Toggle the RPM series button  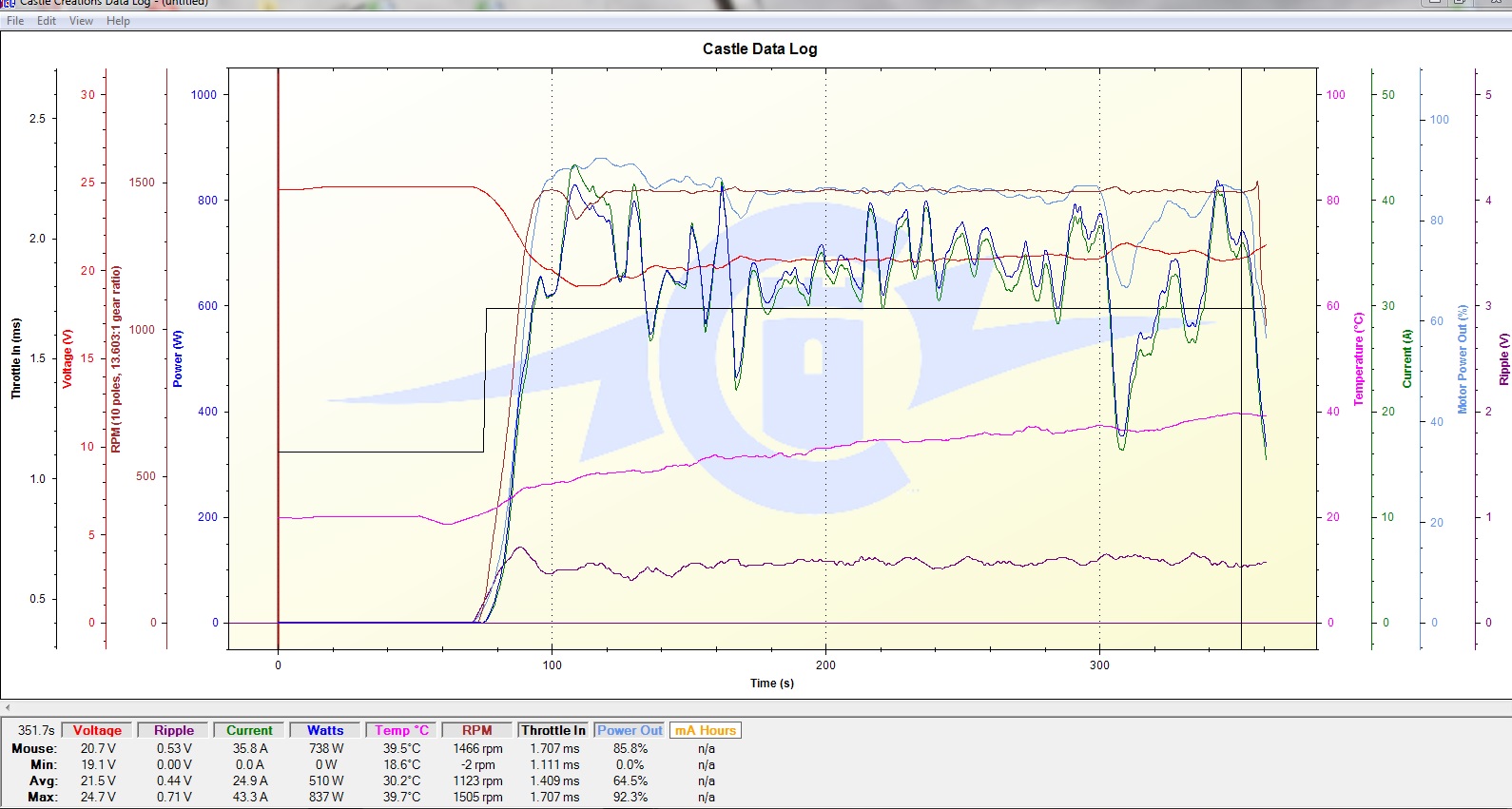coord(477,730)
